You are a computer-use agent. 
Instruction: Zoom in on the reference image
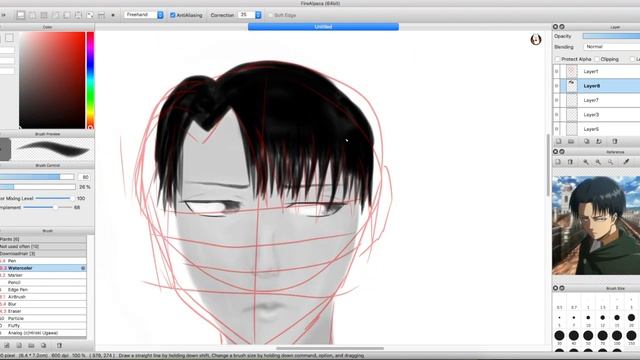(x=586, y=162)
